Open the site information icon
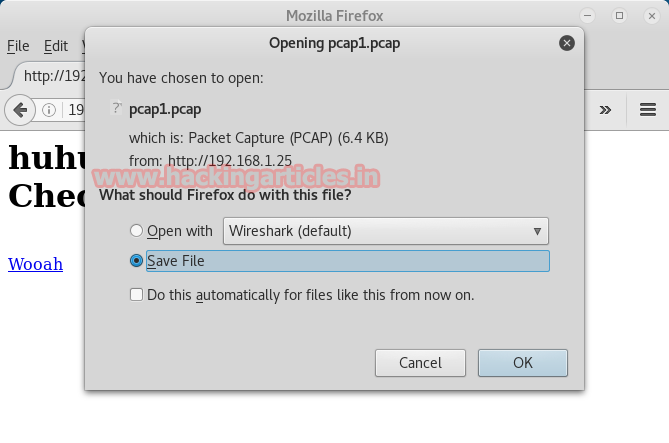The image size is (669, 443). point(49,110)
